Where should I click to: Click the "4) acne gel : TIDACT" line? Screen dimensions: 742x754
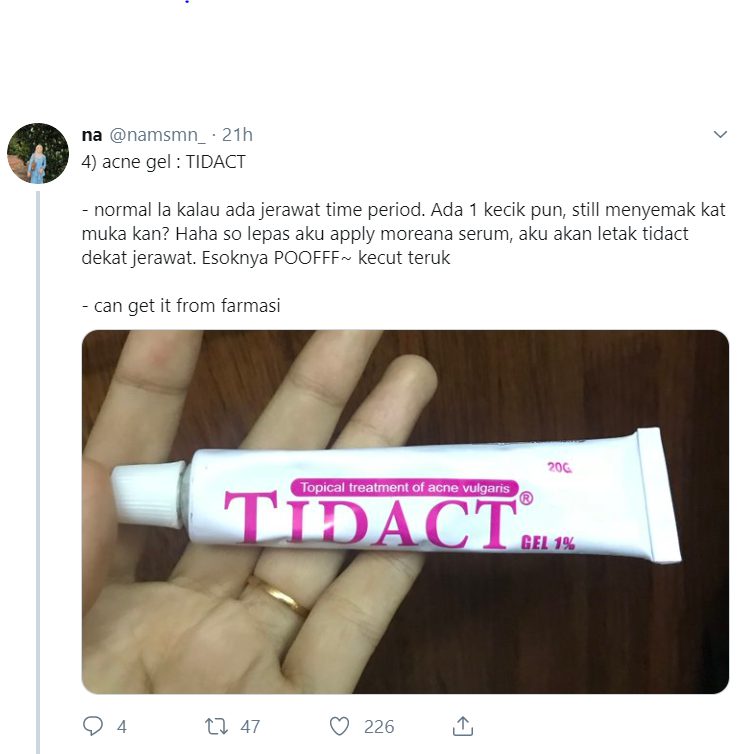click(164, 161)
